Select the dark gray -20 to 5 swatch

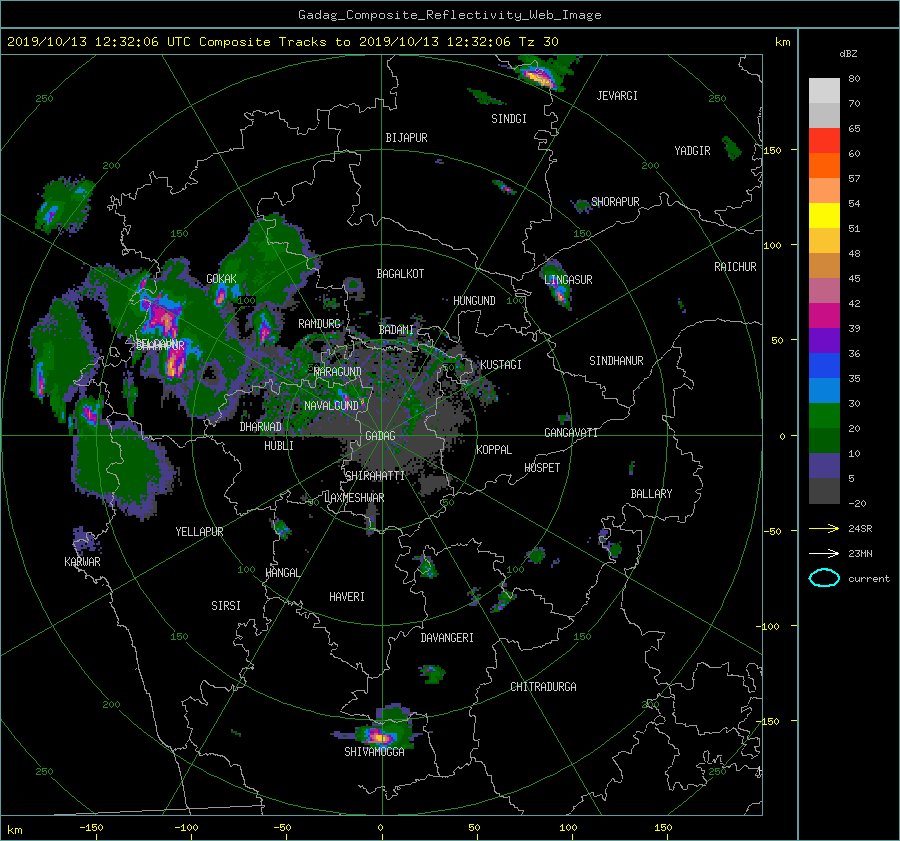(x=824, y=491)
